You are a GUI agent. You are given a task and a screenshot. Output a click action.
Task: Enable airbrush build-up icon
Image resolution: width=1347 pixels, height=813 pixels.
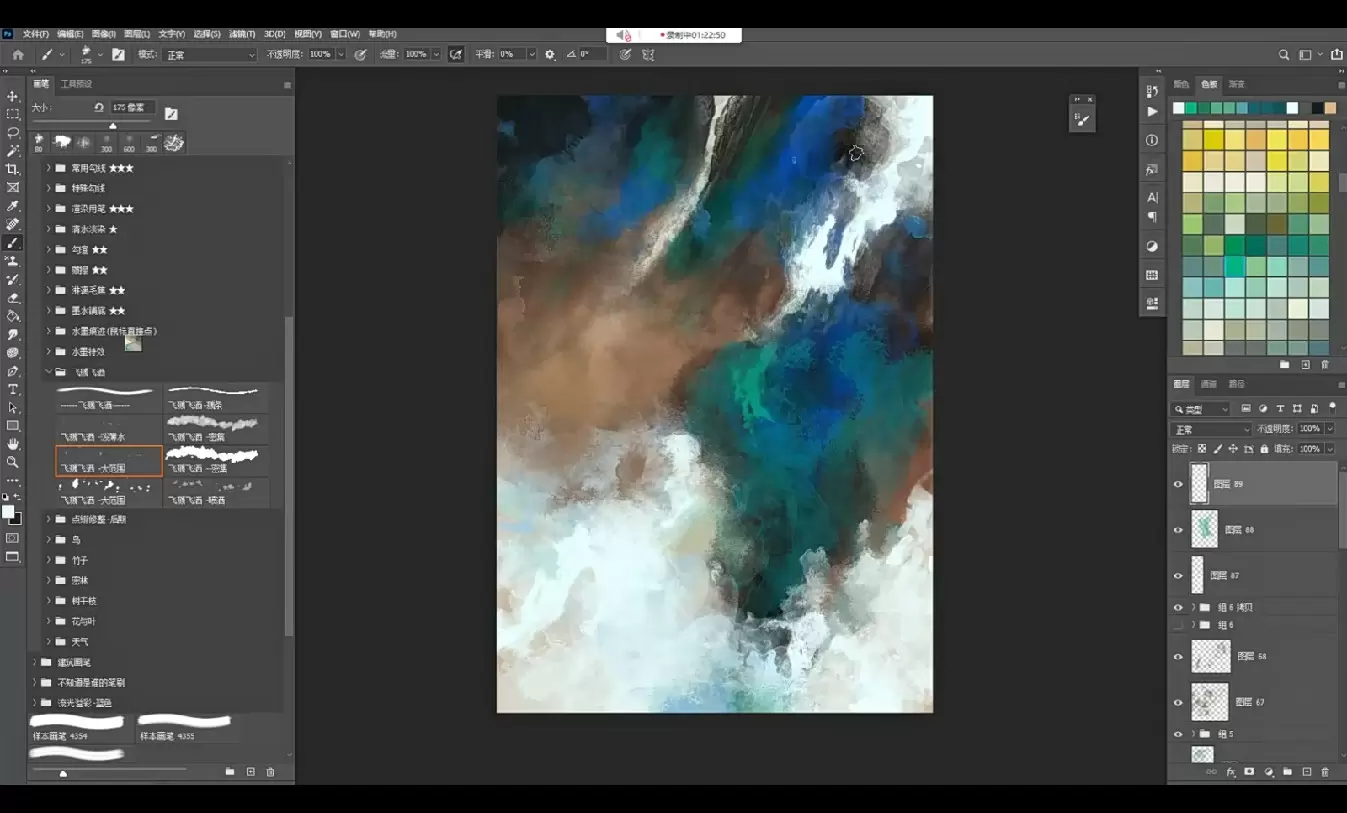(456, 54)
